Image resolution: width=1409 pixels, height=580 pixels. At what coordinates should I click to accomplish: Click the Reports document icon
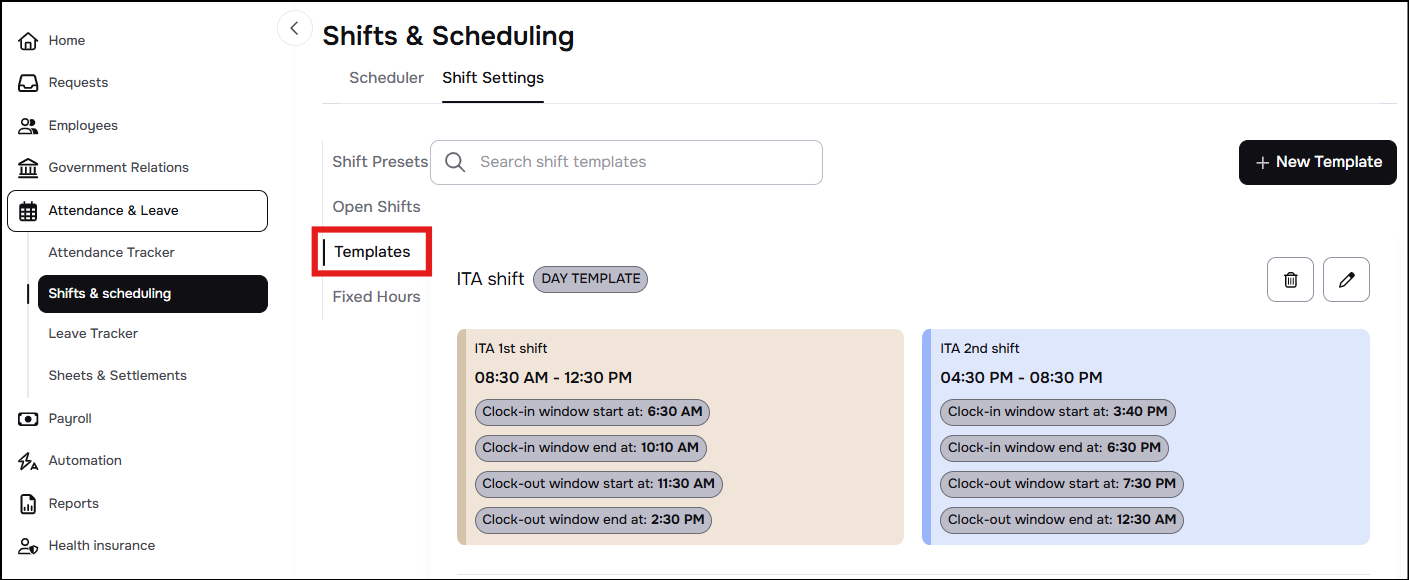pos(28,504)
